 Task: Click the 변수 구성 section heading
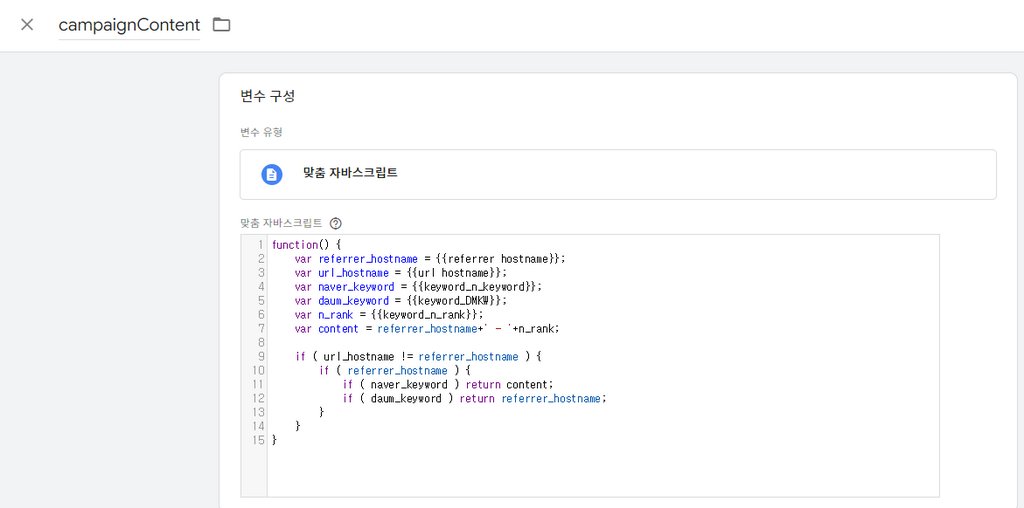pos(268,96)
